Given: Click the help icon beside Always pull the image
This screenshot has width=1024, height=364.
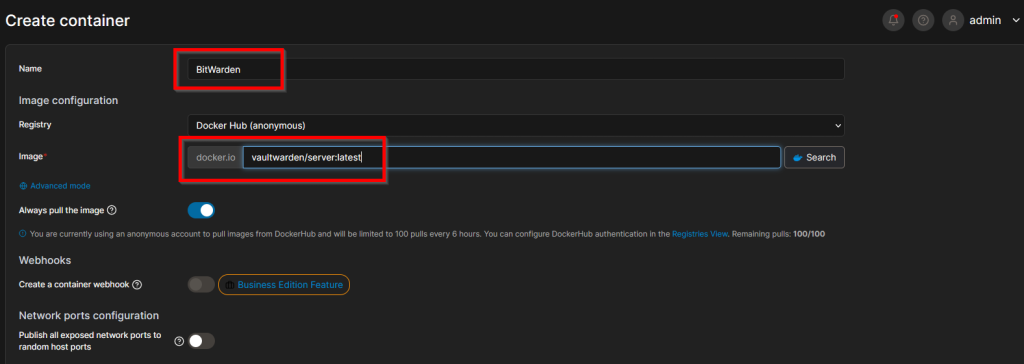Looking at the screenshot, I should click(112, 210).
